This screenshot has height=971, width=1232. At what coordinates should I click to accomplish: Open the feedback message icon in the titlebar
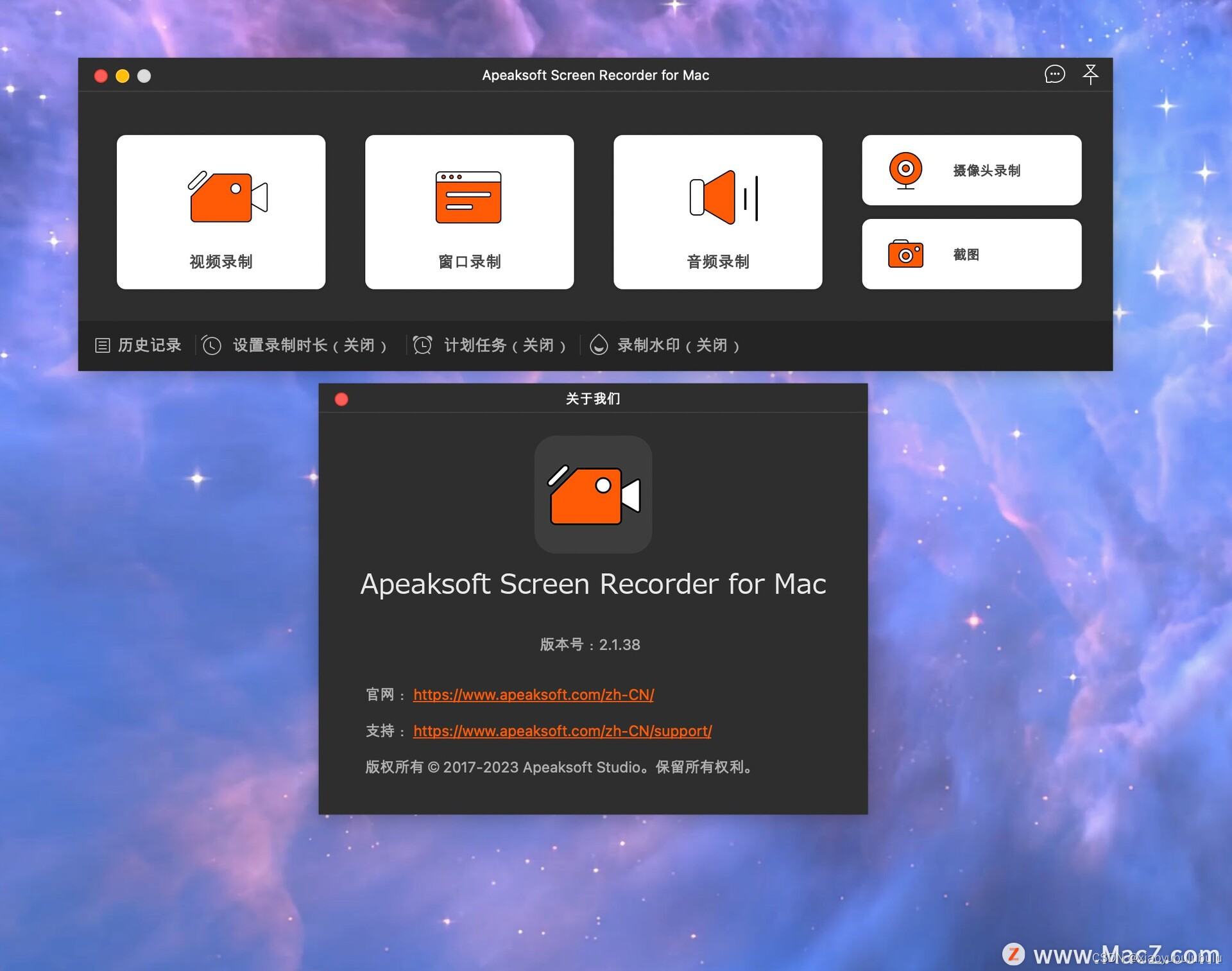1055,75
